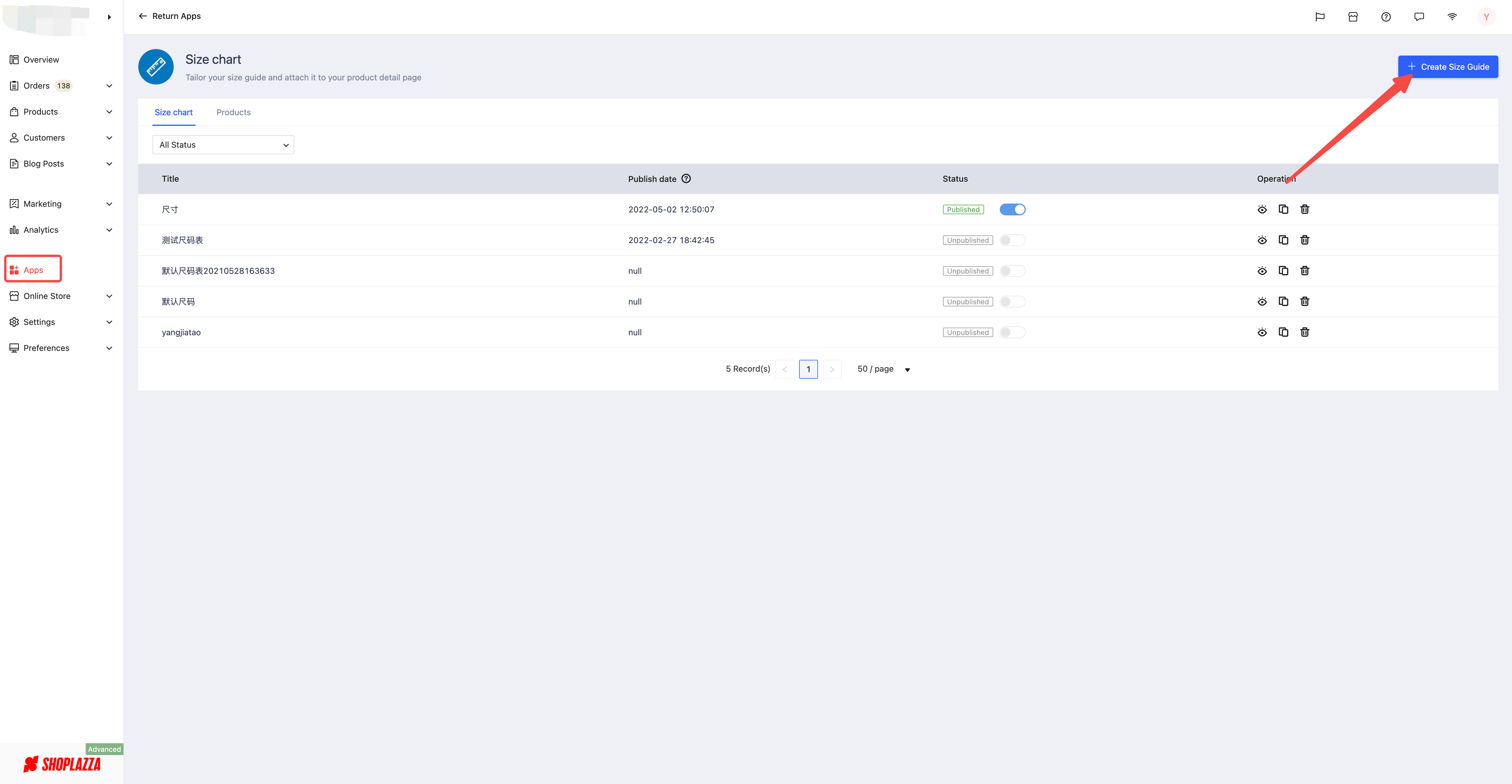Viewport: 1512px width, 784px height.
Task: Click the Size chart ruler logo
Action: (156, 67)
